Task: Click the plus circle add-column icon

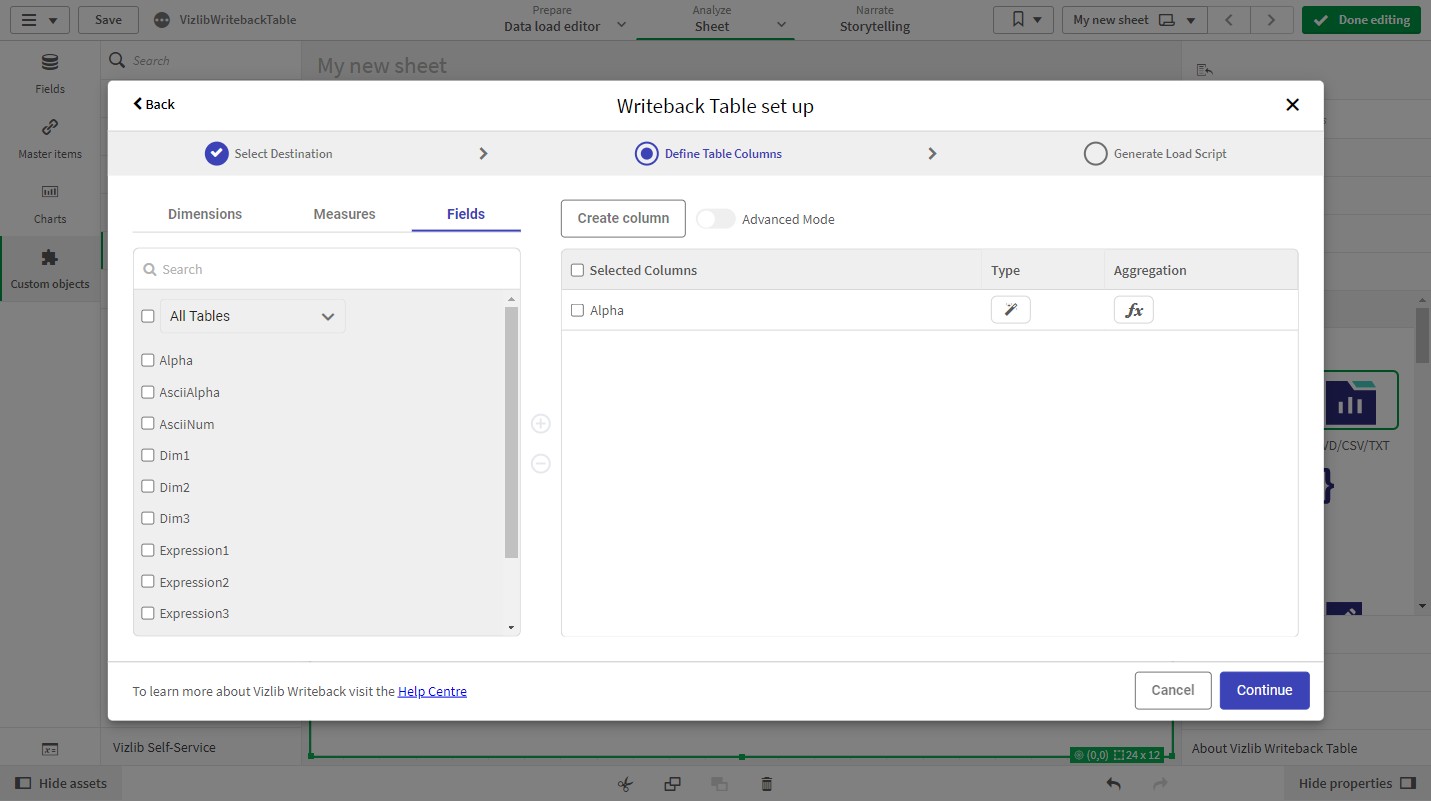Action: tap(541, 424)
